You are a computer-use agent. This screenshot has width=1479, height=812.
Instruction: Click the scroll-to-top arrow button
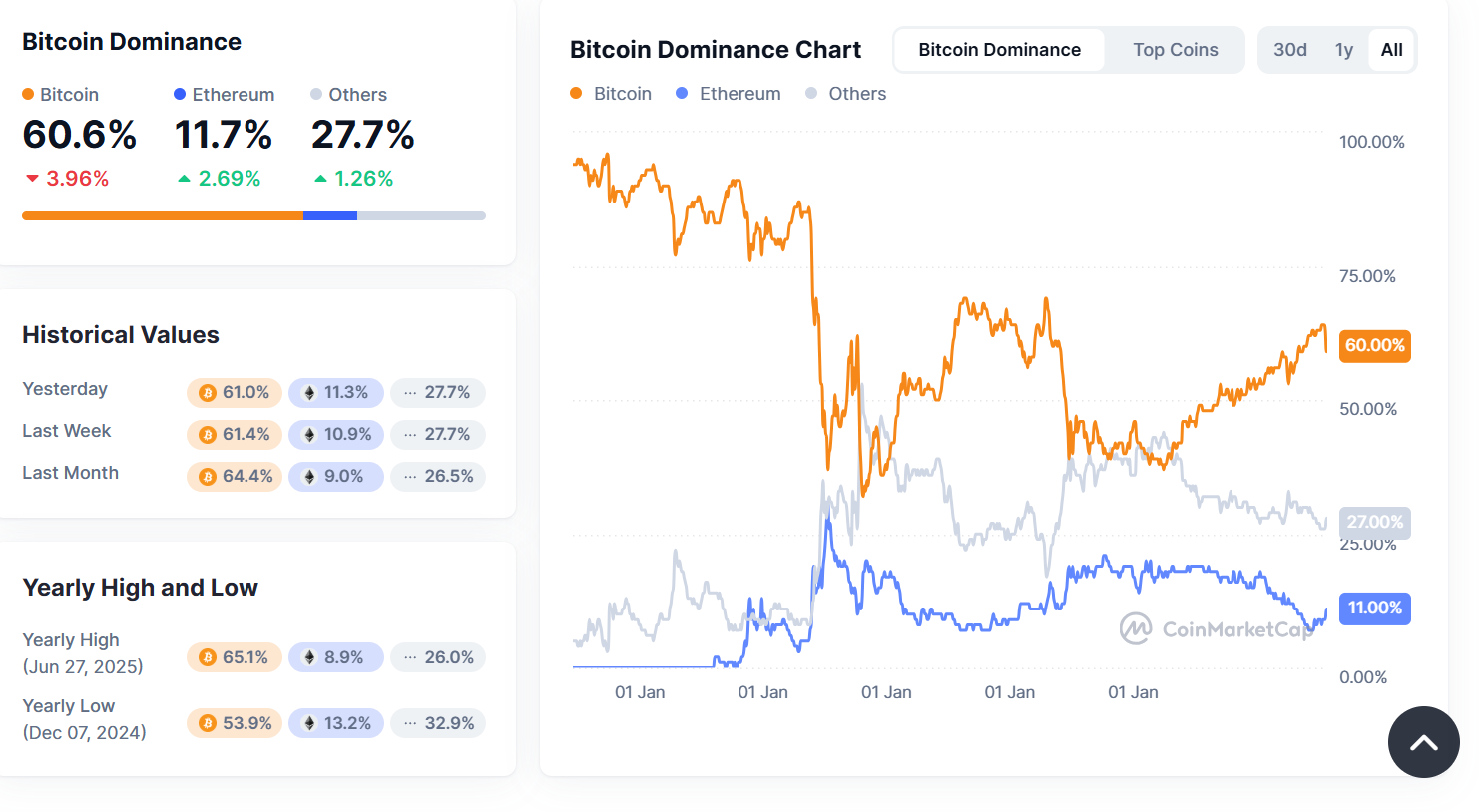click(1424, 742)
